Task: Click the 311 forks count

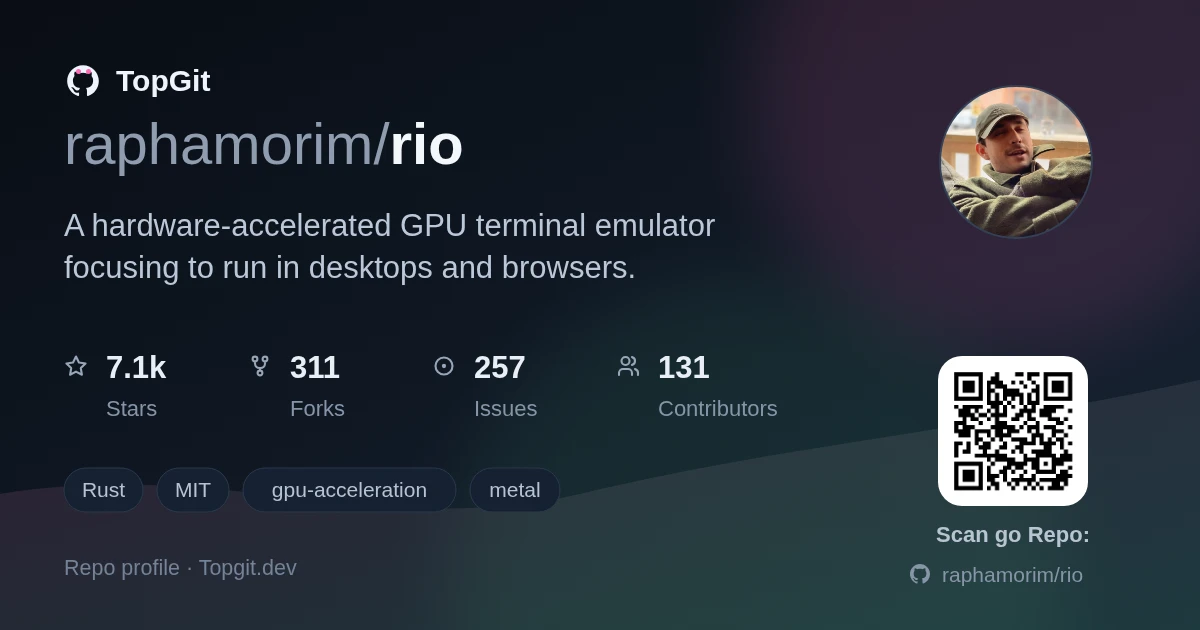Action: click(315, 367)
